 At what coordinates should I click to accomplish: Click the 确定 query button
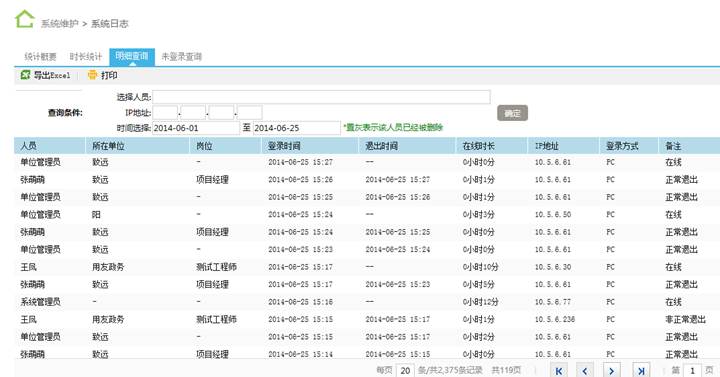[x=512, y=113]
